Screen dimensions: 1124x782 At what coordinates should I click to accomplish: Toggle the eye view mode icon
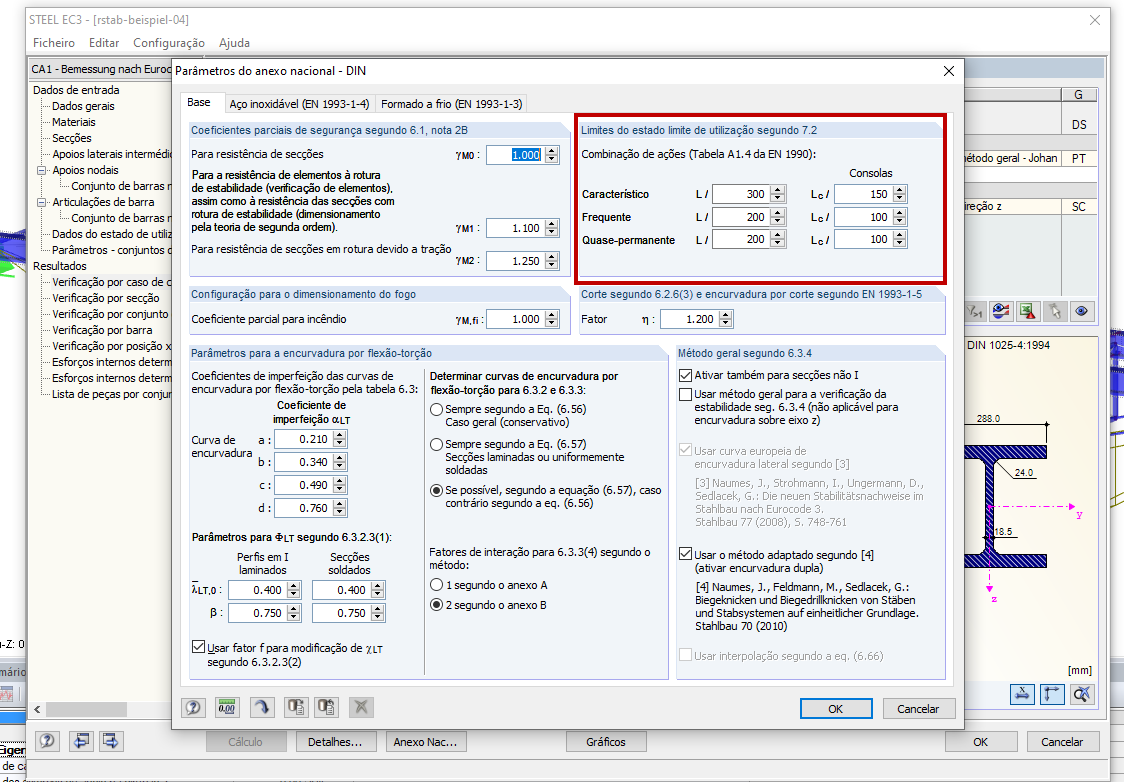(x=1082, y=311)
